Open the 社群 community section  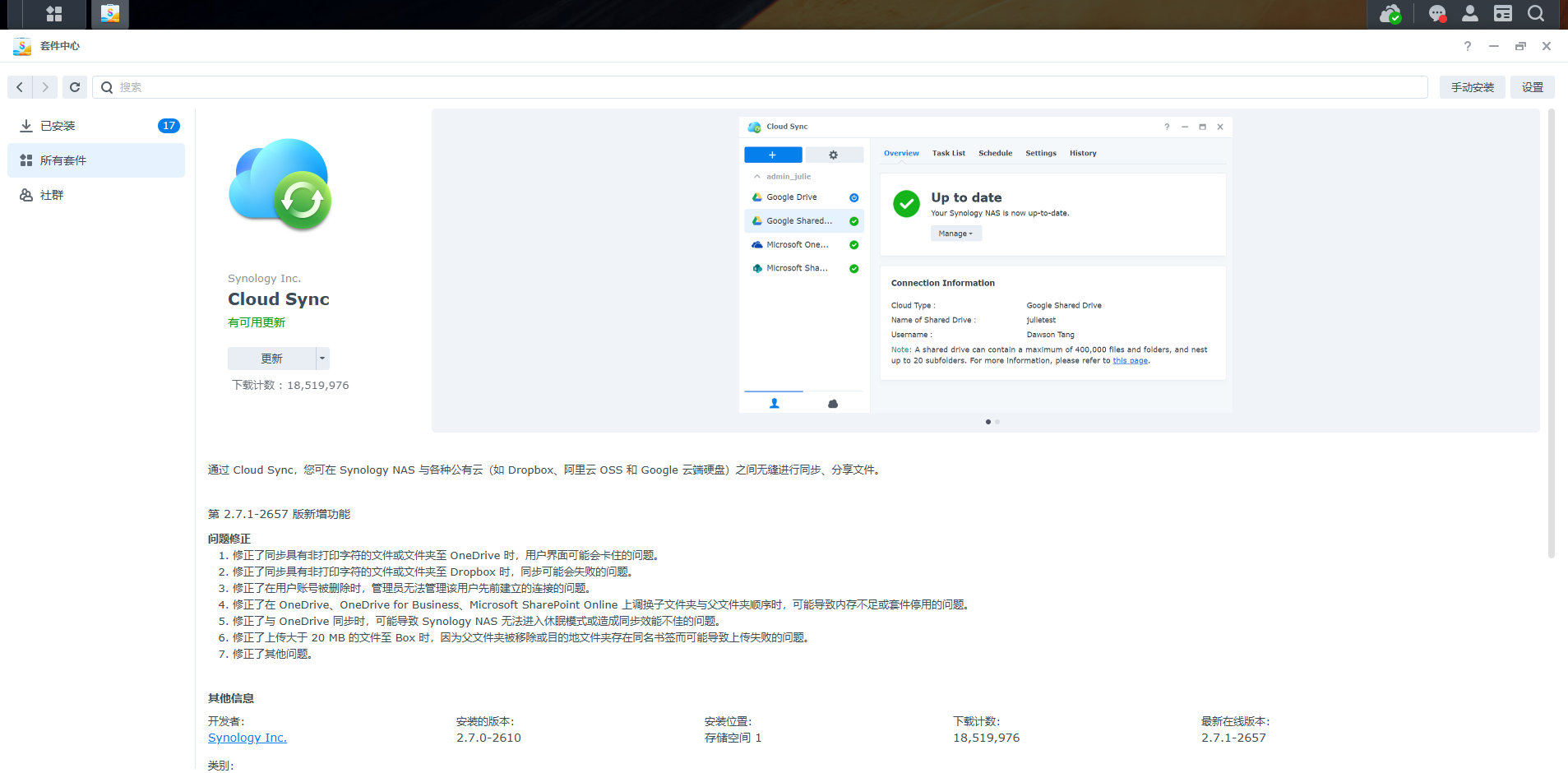click(96, 195)
